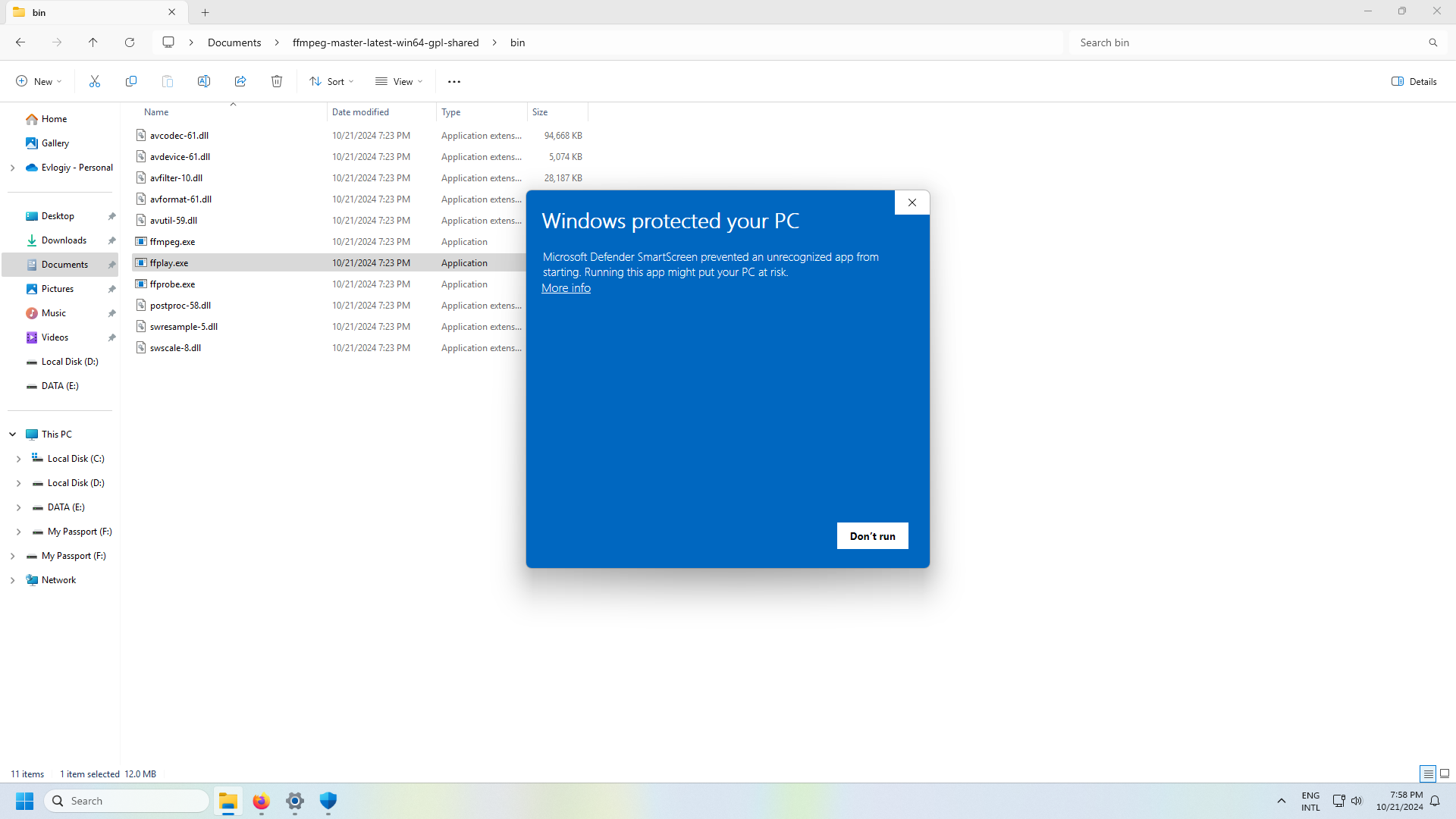The image size is (1456, 819).
Task: Switch to details list view icon in status bar
Action: click(1428, 773)
